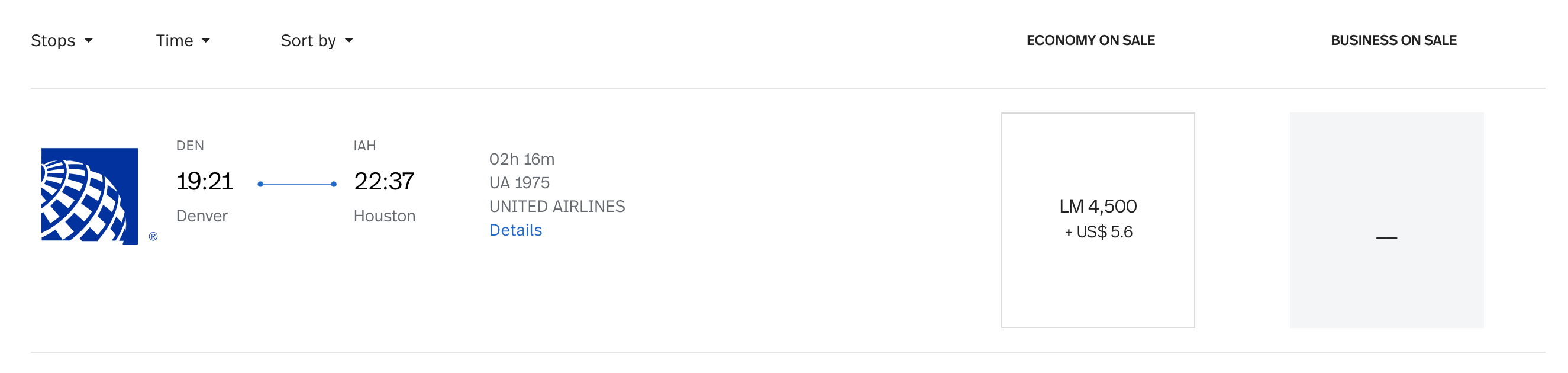Click the UA 1975 flight number
This screenshot has height=373, width=1568.
520,183
